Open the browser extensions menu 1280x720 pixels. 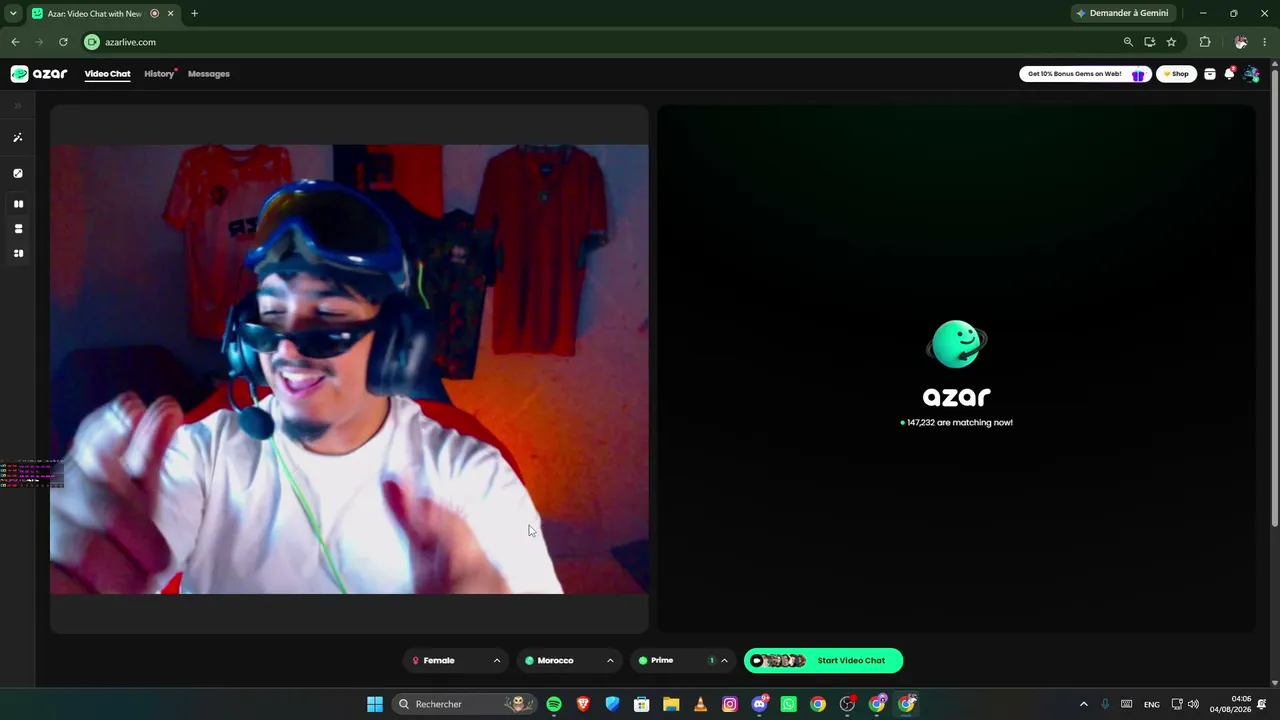pyautogui.click(x=1205, y=42)
